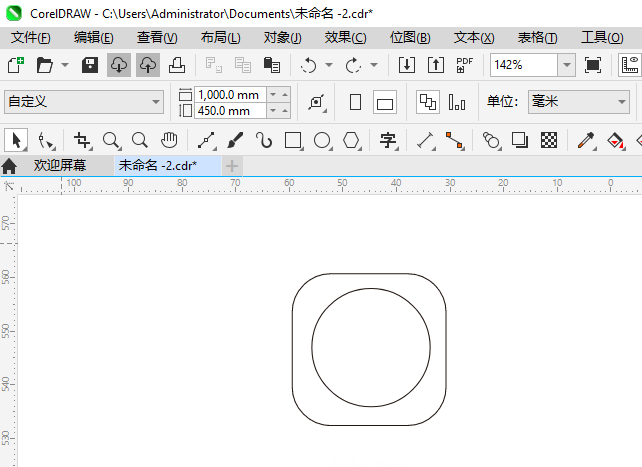This screenshot has height=467, width=642.
Task: Select the Freehand line tool
Action: pyautogui.click(x=206, y=141)
